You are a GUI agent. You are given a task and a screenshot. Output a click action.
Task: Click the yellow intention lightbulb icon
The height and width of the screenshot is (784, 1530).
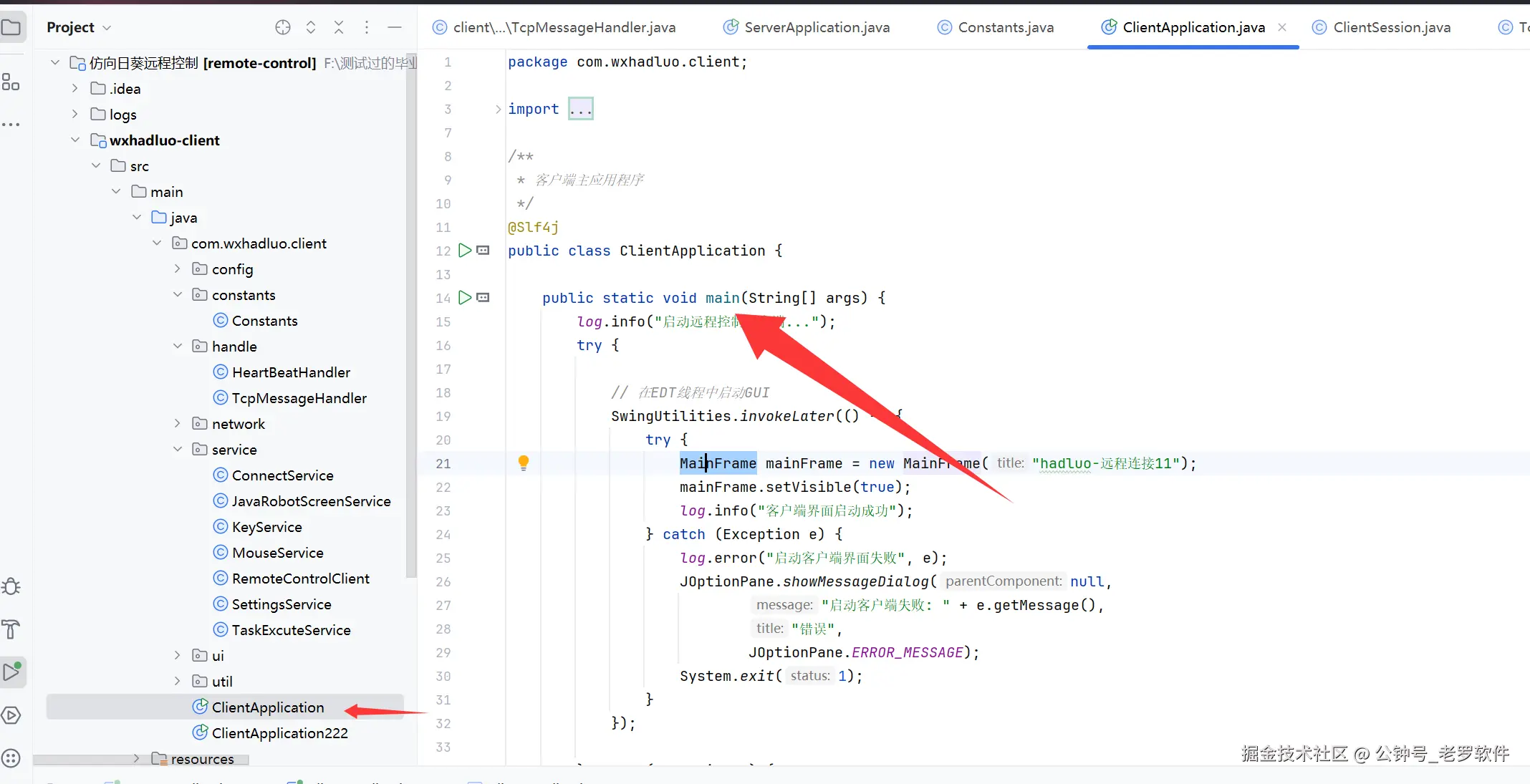(x=524, y=463)
